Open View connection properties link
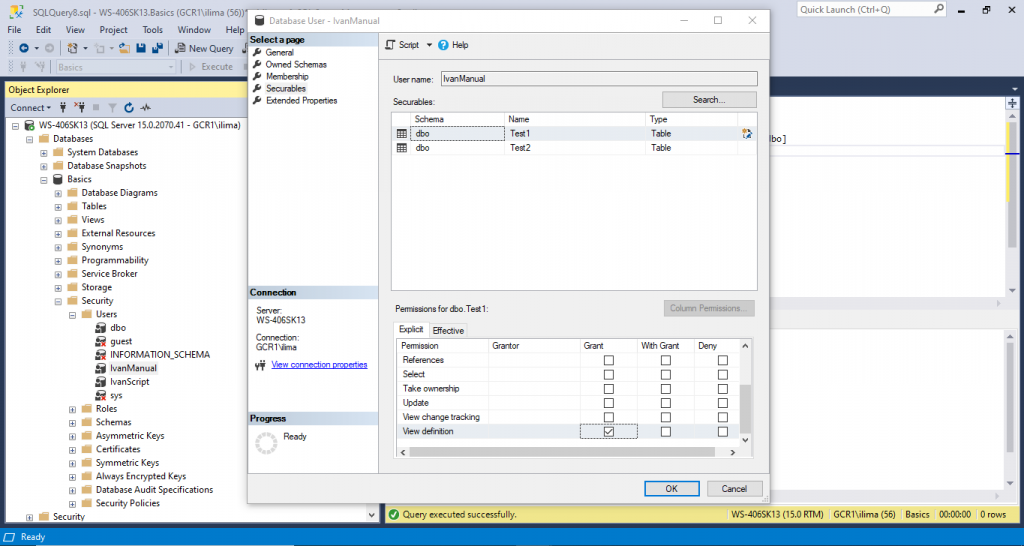The width and height of the screenshot is (1024, 546). click(319, 364)
